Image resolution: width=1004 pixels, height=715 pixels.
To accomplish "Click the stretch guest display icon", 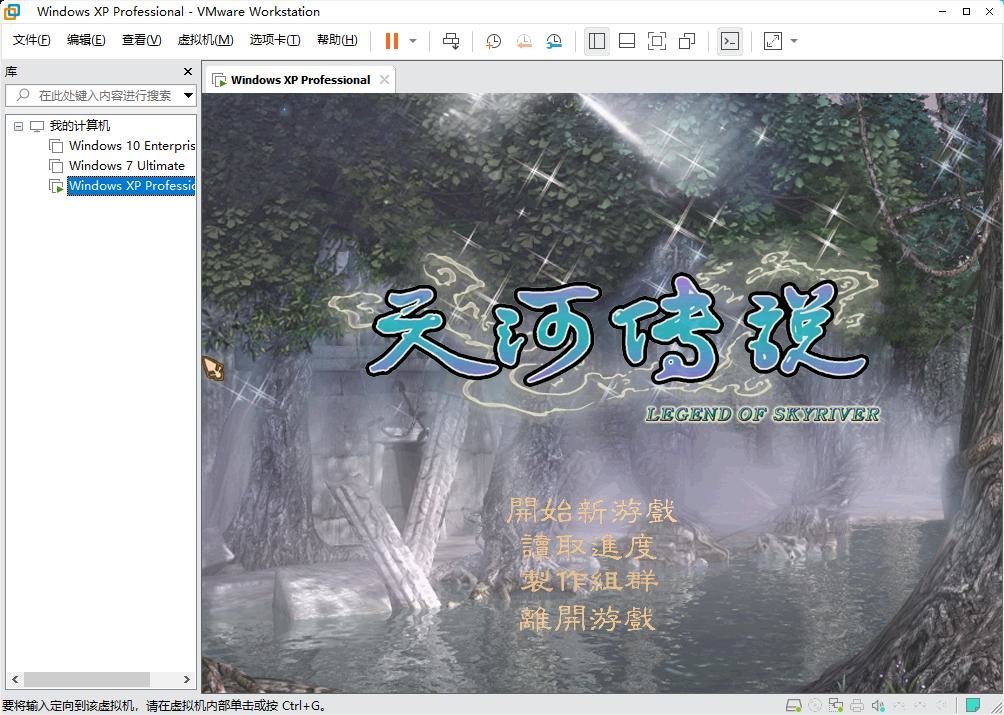I will tap(773, 41).
